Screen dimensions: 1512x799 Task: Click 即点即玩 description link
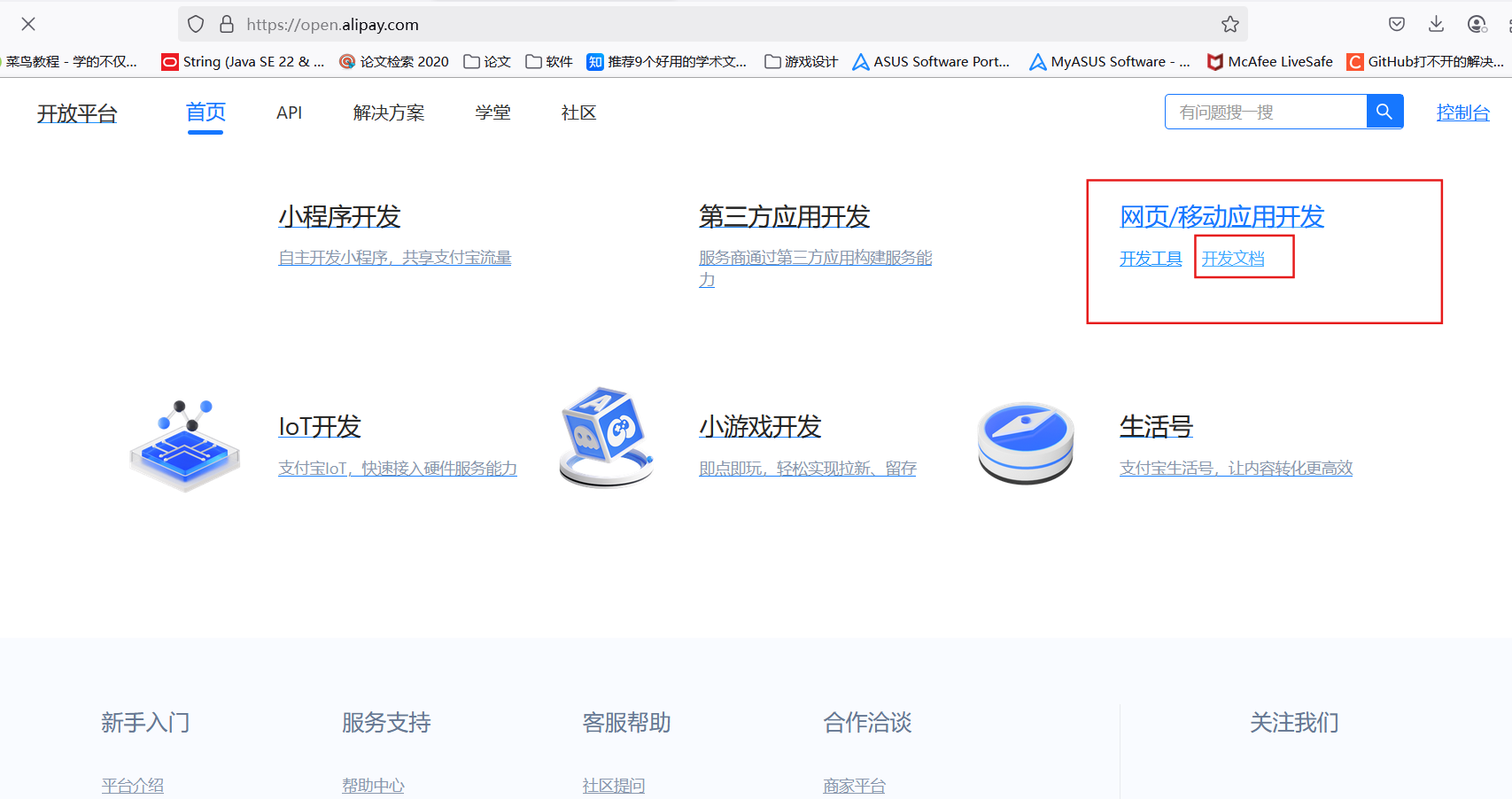click(808, 468)
